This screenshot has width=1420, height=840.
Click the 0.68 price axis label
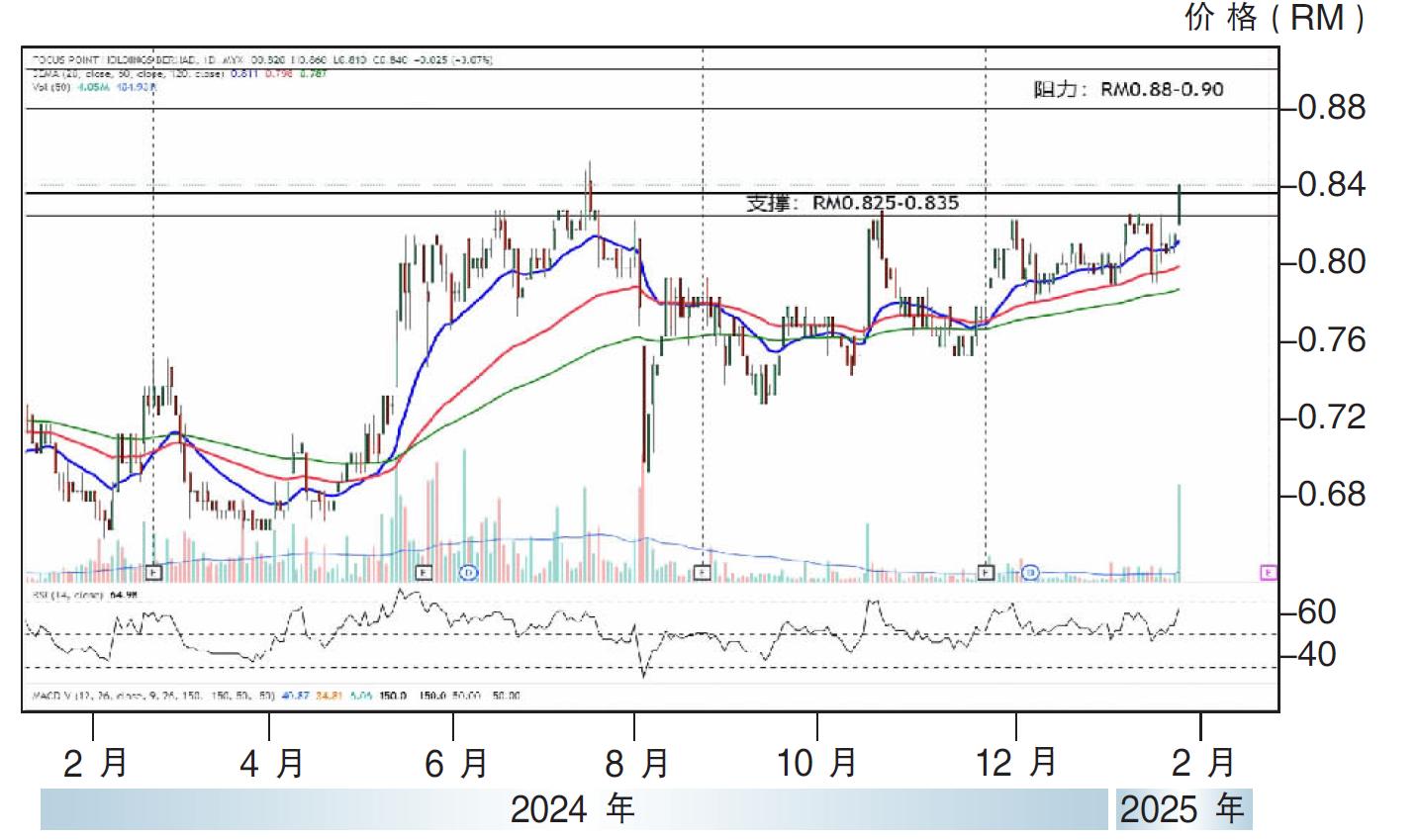tap(1332, 494)
